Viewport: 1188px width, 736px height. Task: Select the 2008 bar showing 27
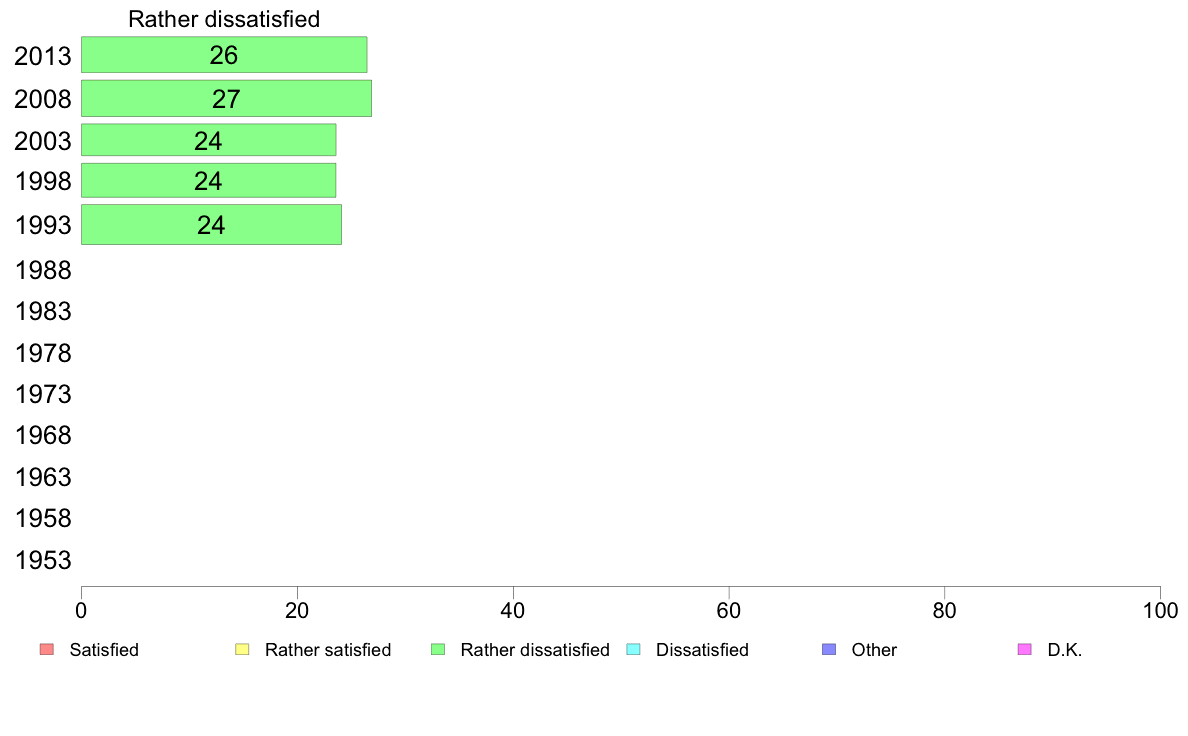click(226, 99)
